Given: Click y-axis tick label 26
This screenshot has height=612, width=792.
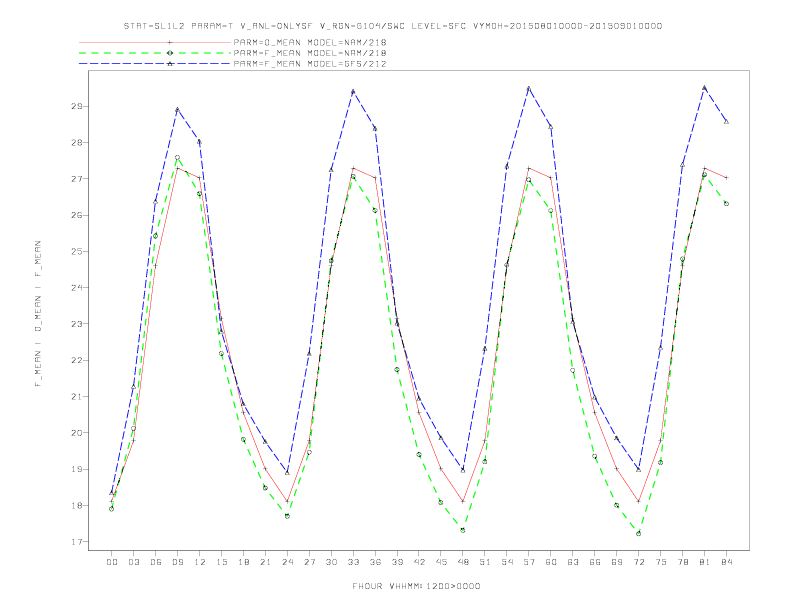Looking at the screenshot, I should (x=77, y=215).
